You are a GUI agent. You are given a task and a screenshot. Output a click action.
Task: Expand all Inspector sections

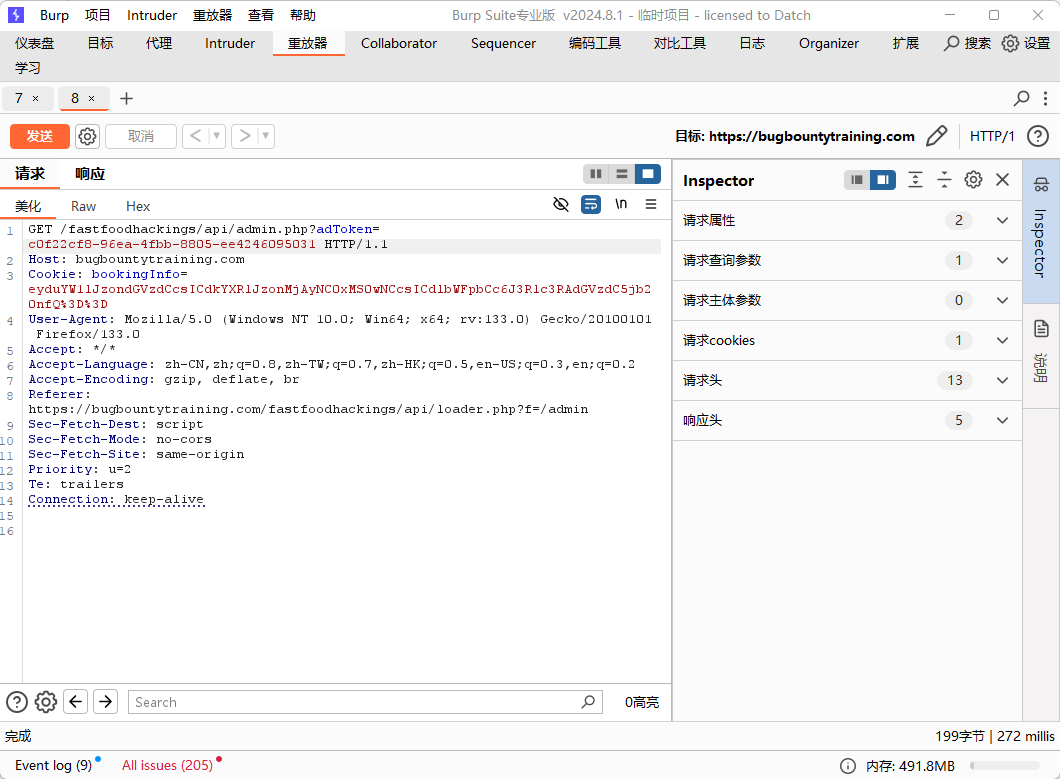coord(915,180)
